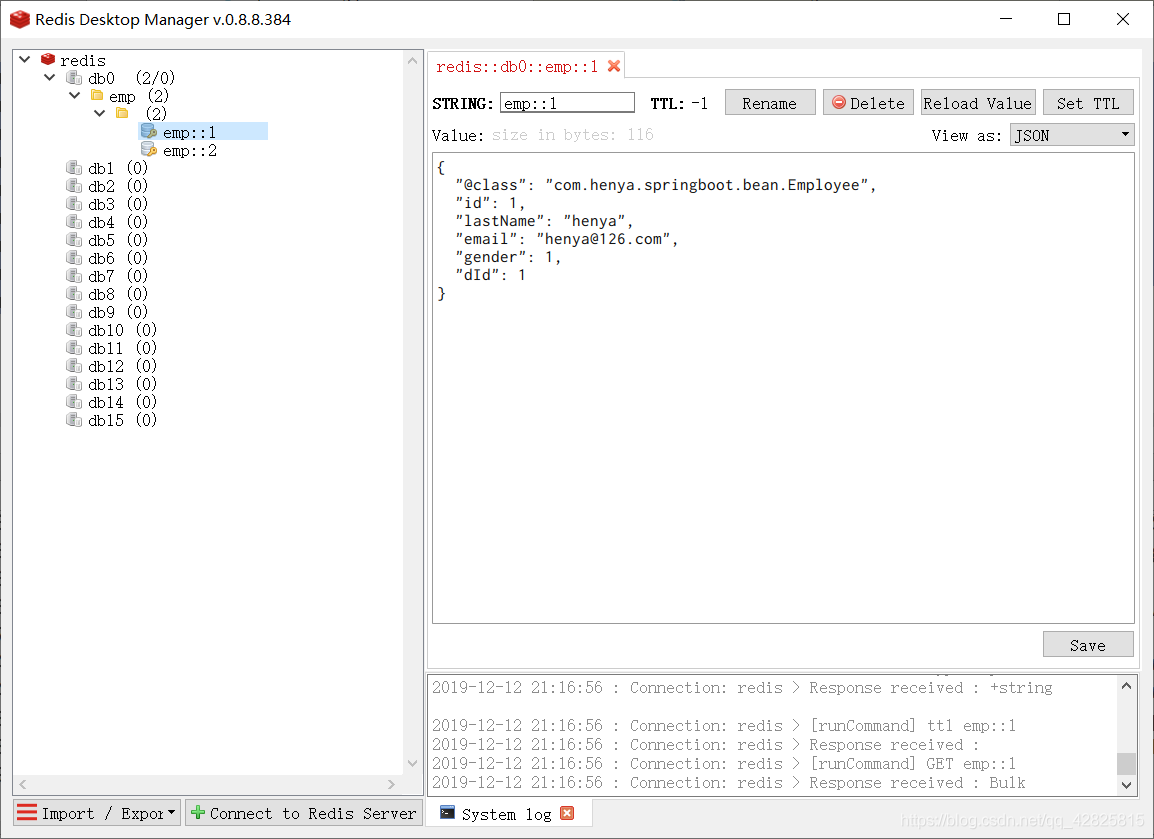Click the key name field emp::1

pos(567,103)
